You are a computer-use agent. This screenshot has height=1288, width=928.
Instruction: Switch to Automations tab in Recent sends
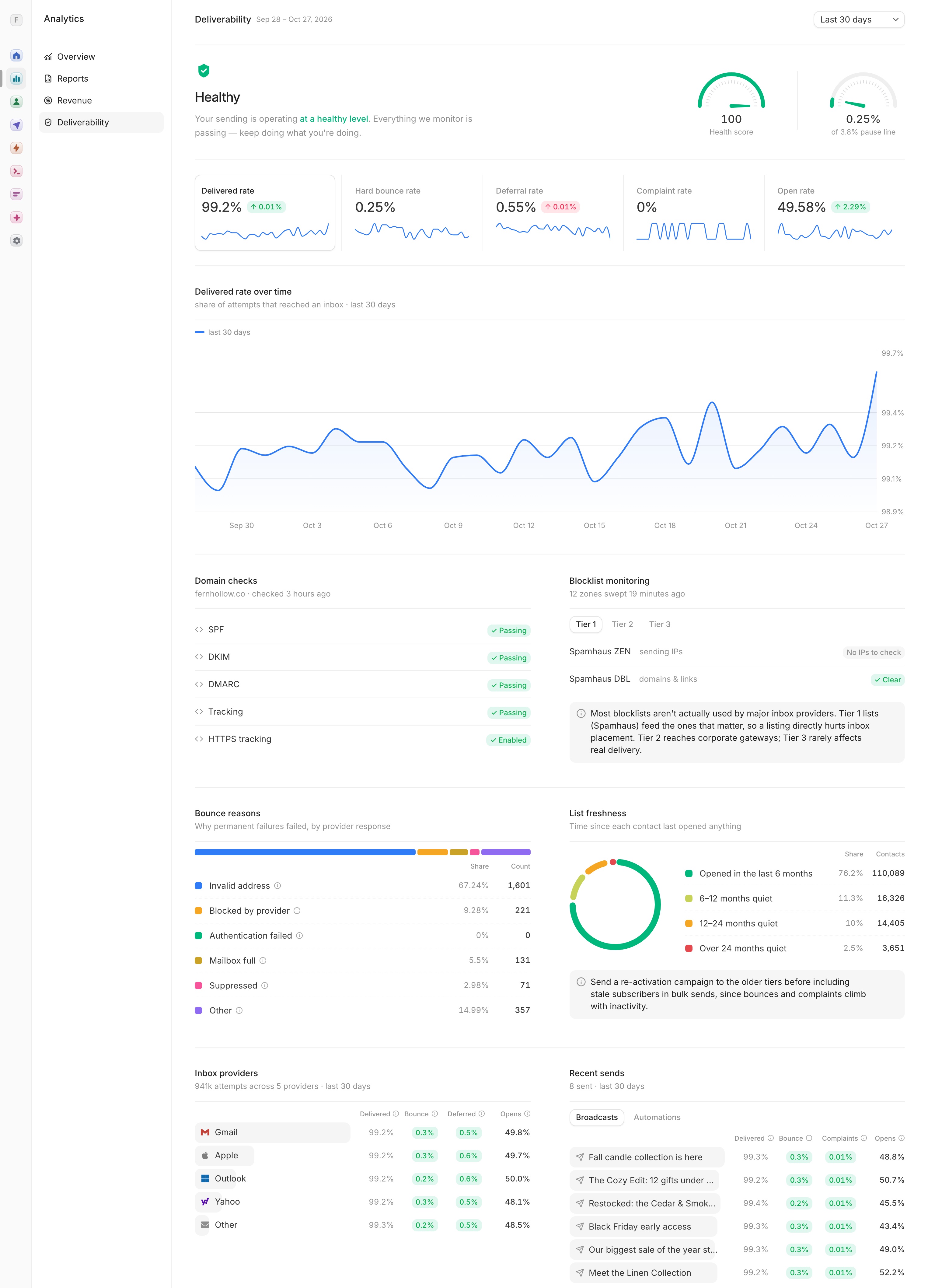click(x=657, y=1117)
